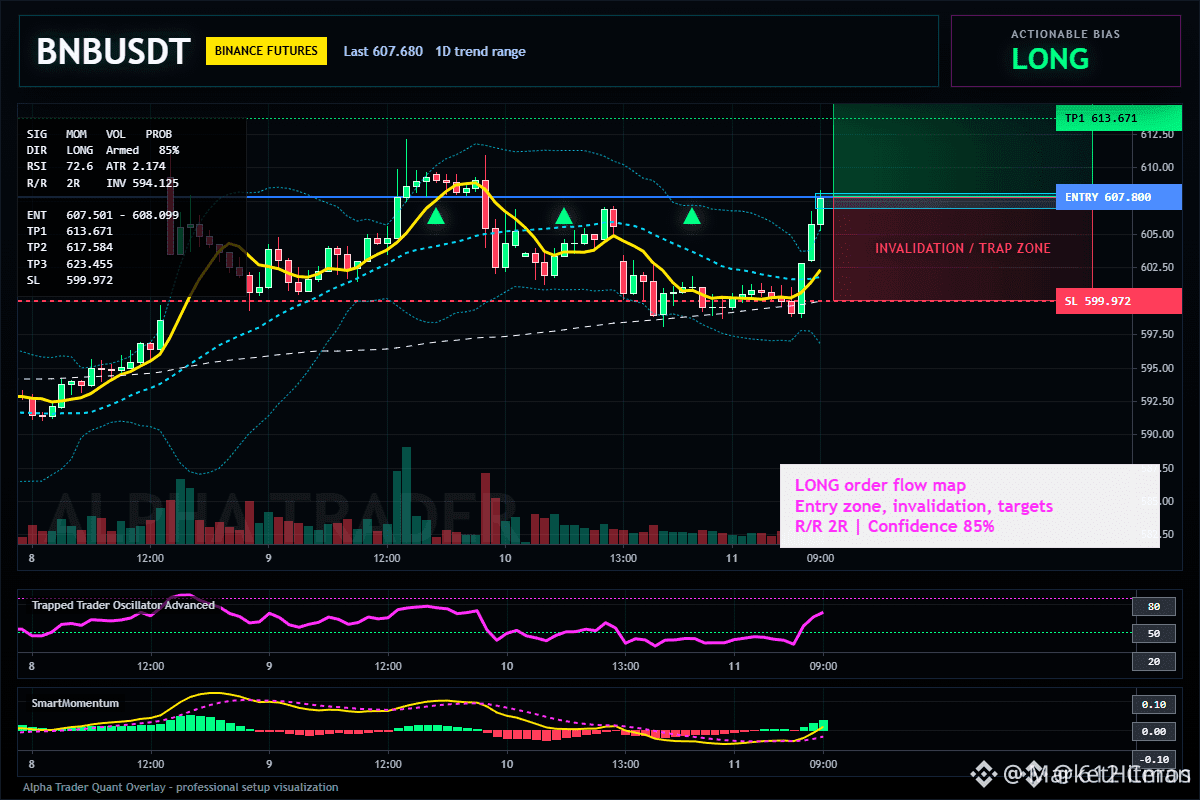Click the oscillator 20 level label

click(1153, 661)
